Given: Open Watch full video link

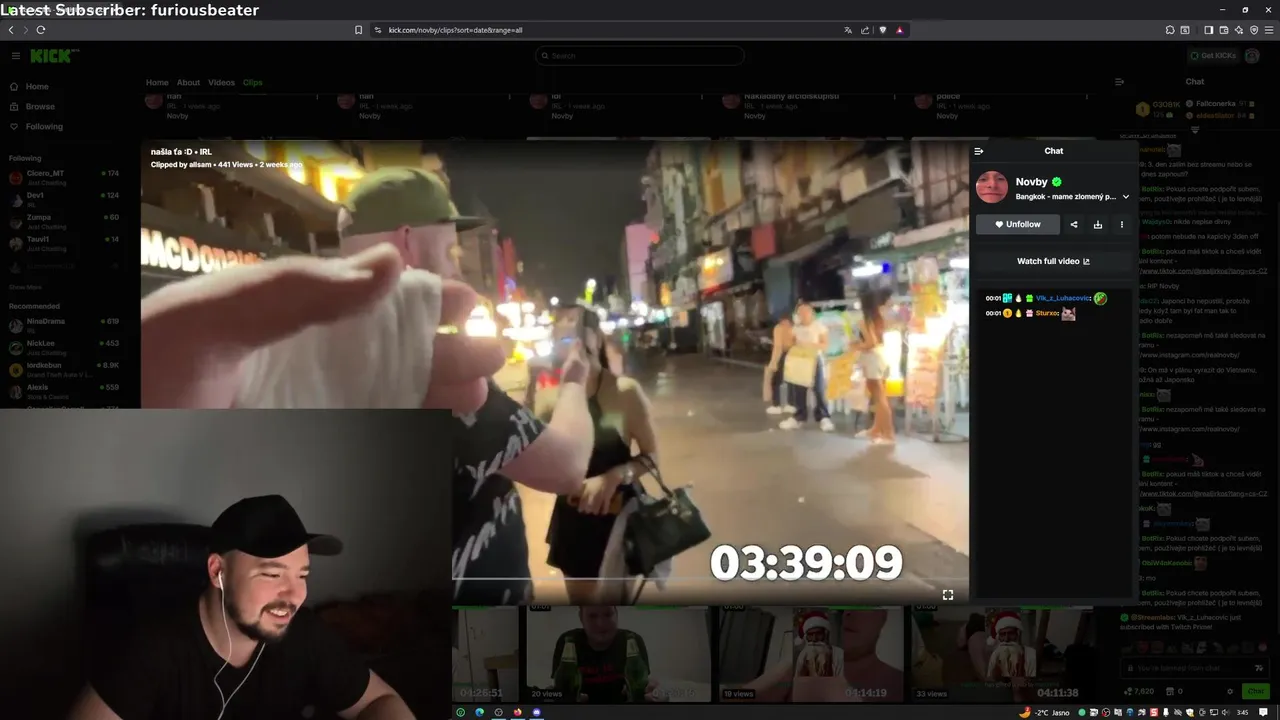Looking at the screenshot, I should (x=1054, y=261).
